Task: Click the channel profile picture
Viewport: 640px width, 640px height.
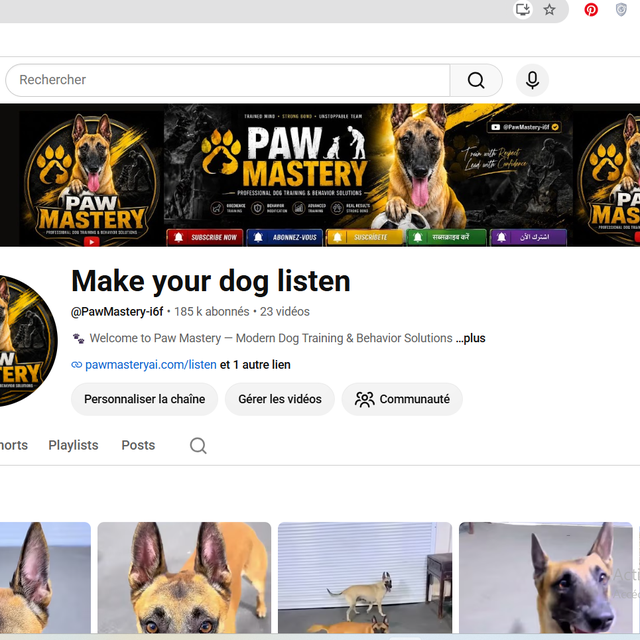Action: pyautogui.click(x=28, y=340)
